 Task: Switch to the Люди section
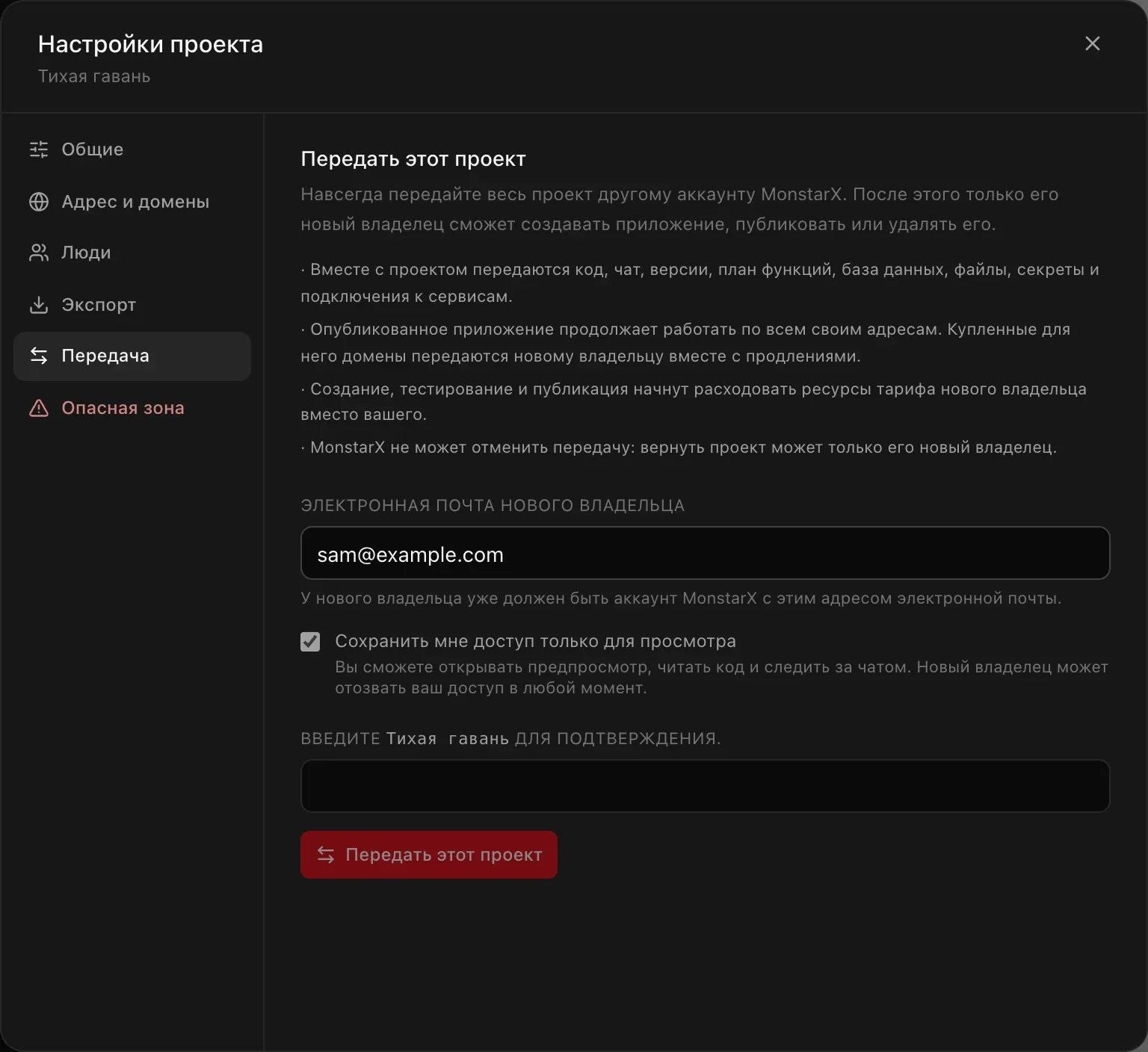coord(132,253)
